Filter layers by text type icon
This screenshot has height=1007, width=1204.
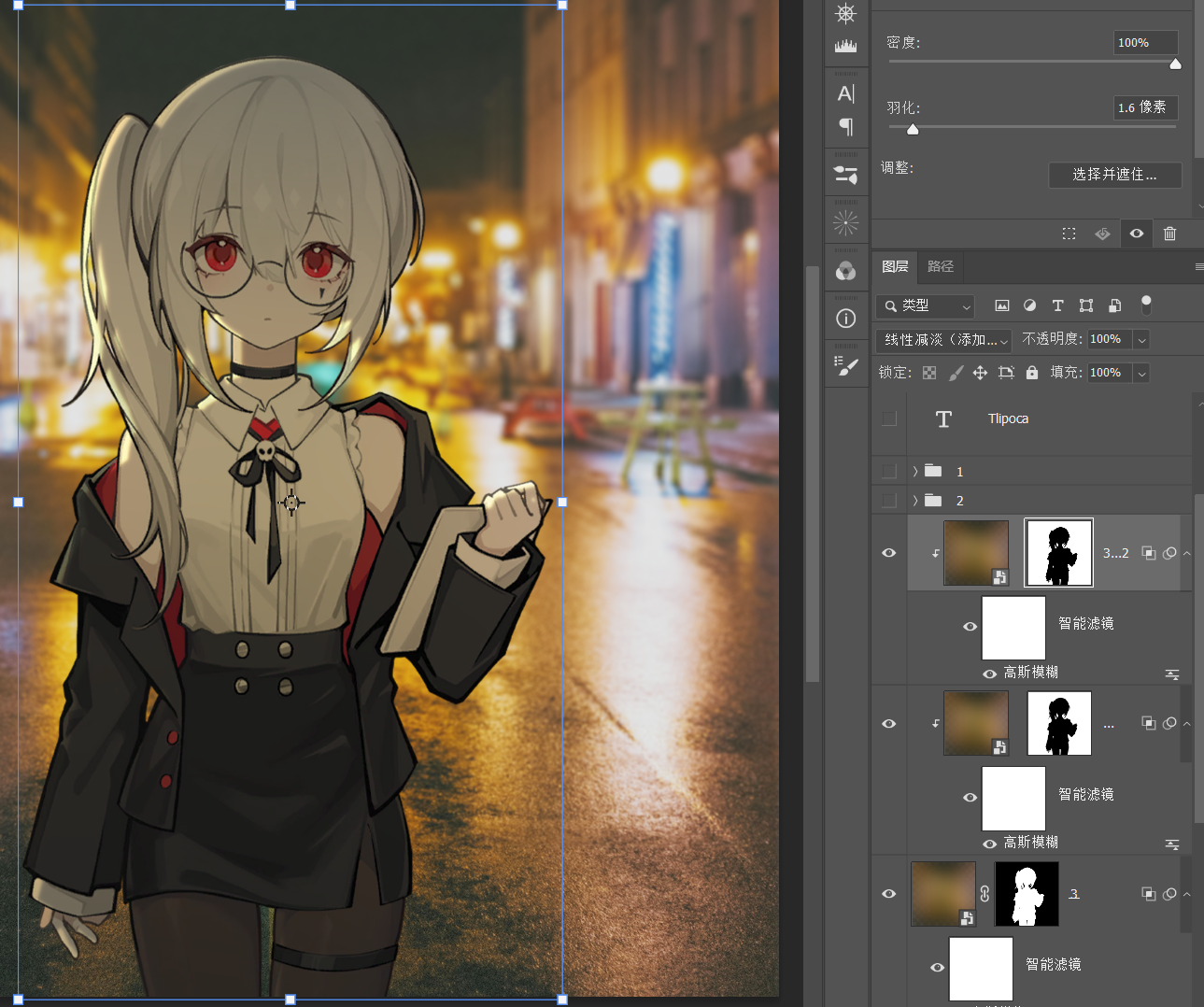pos(1057,305)
